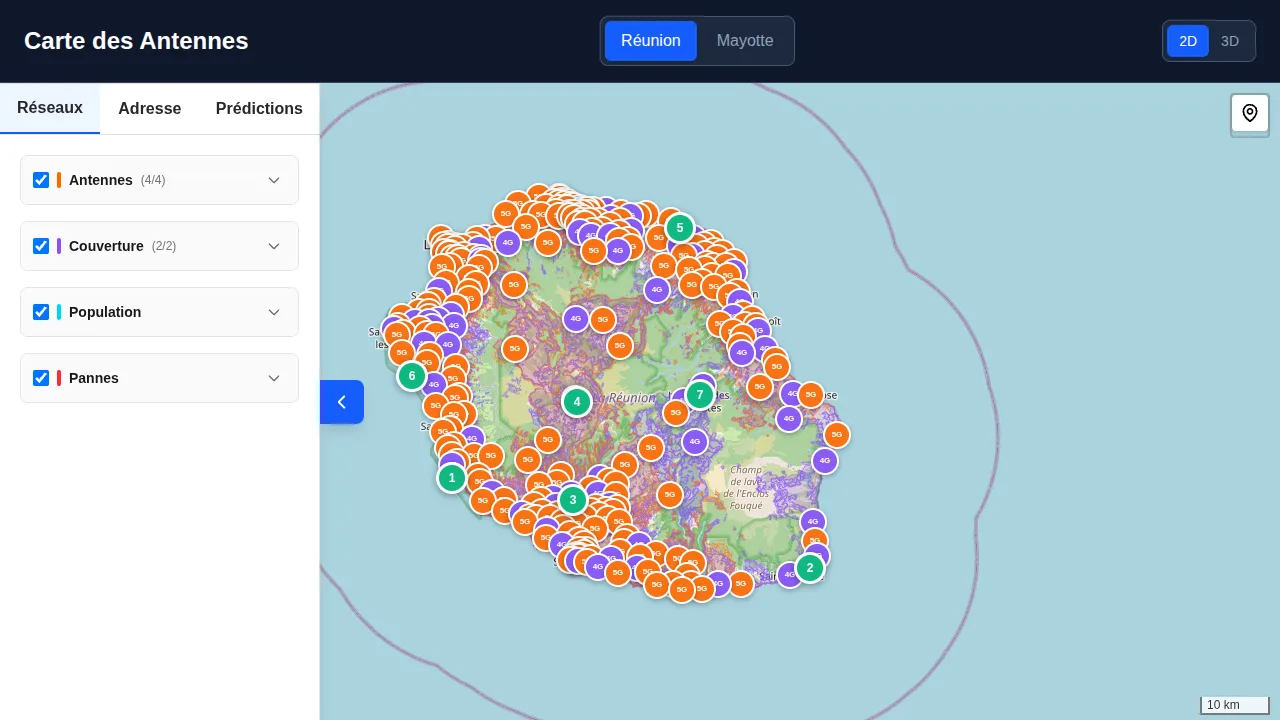Open the Prédictions tab

259,108
